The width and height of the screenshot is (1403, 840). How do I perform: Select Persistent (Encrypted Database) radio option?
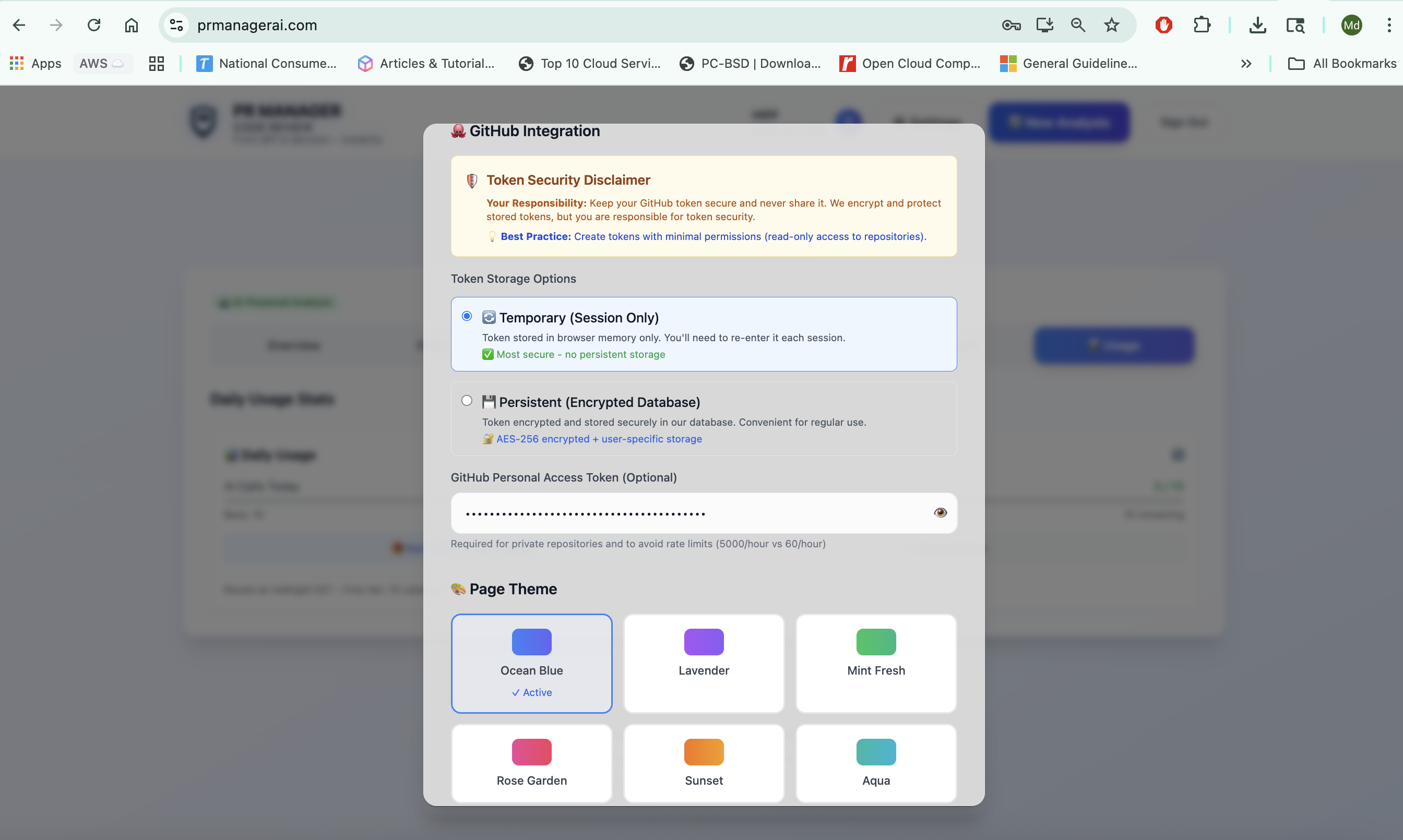point(467,401)
